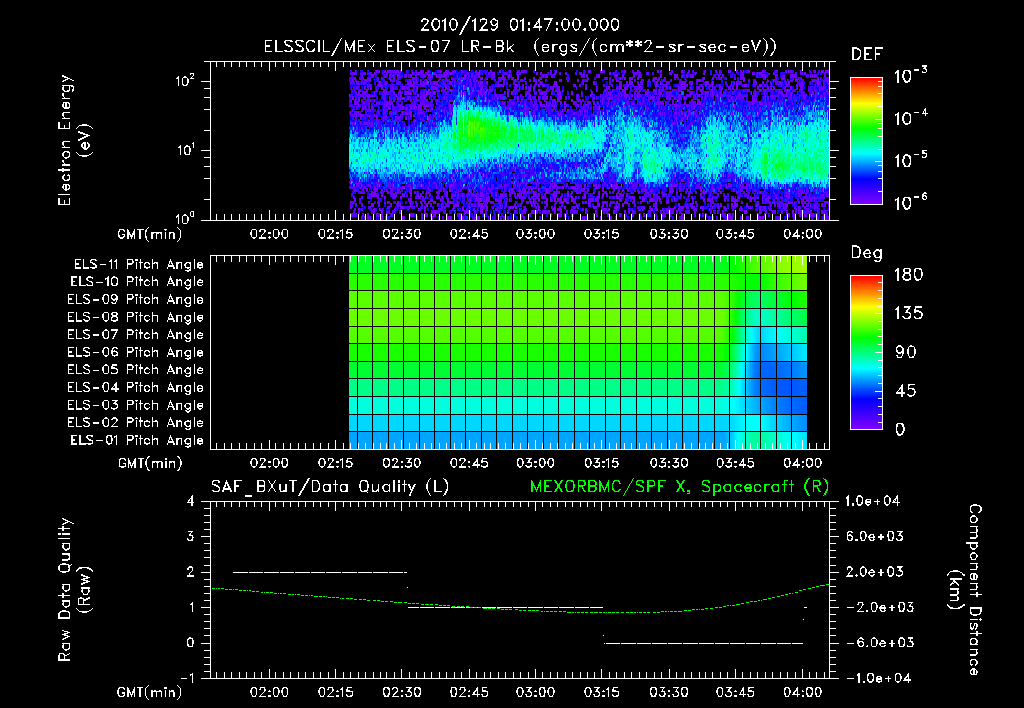Click the 02:45 tick label under the spectrogram
This screenshot has height=708, width=1024.
pos(469,234)
